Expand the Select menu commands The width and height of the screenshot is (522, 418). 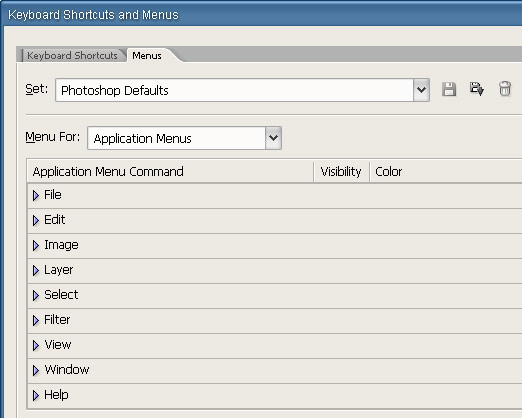(x=36, y=295)
